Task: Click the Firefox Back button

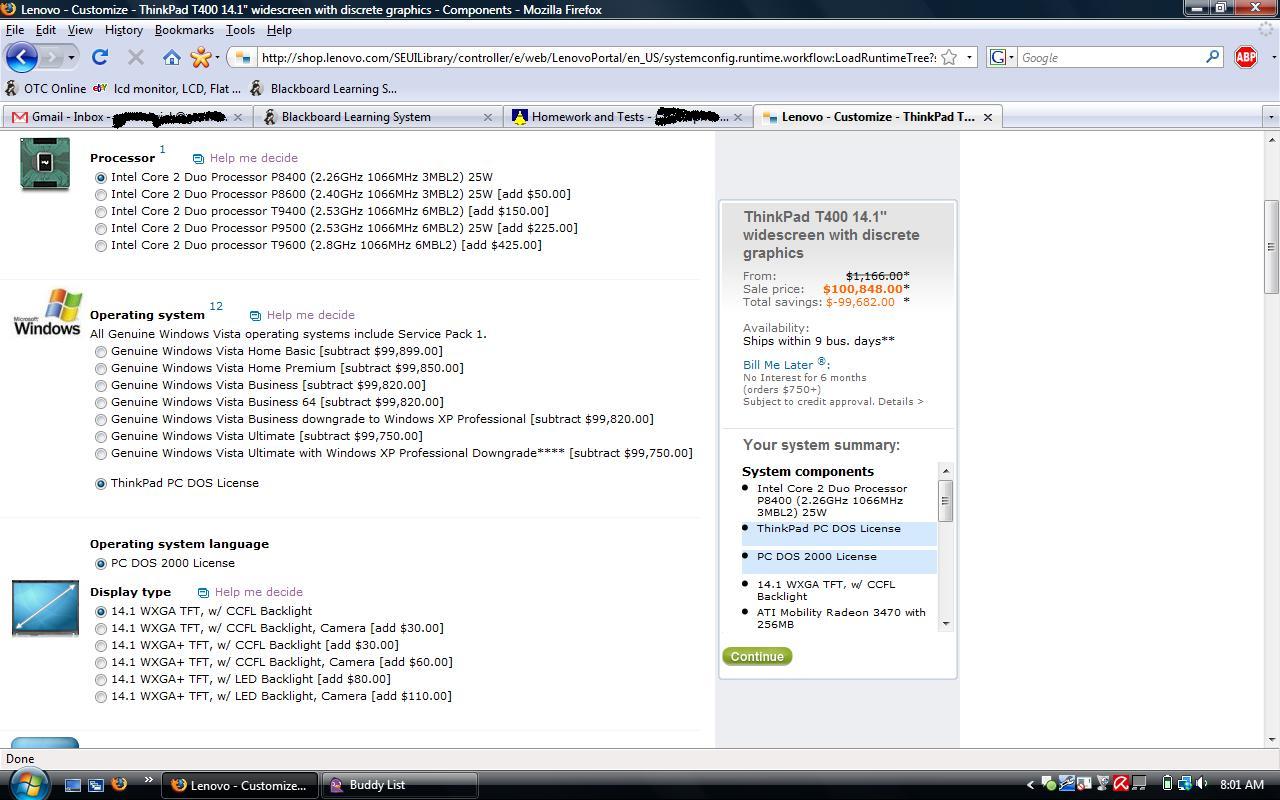Action: pyautogui.click(x=21, y=57)
